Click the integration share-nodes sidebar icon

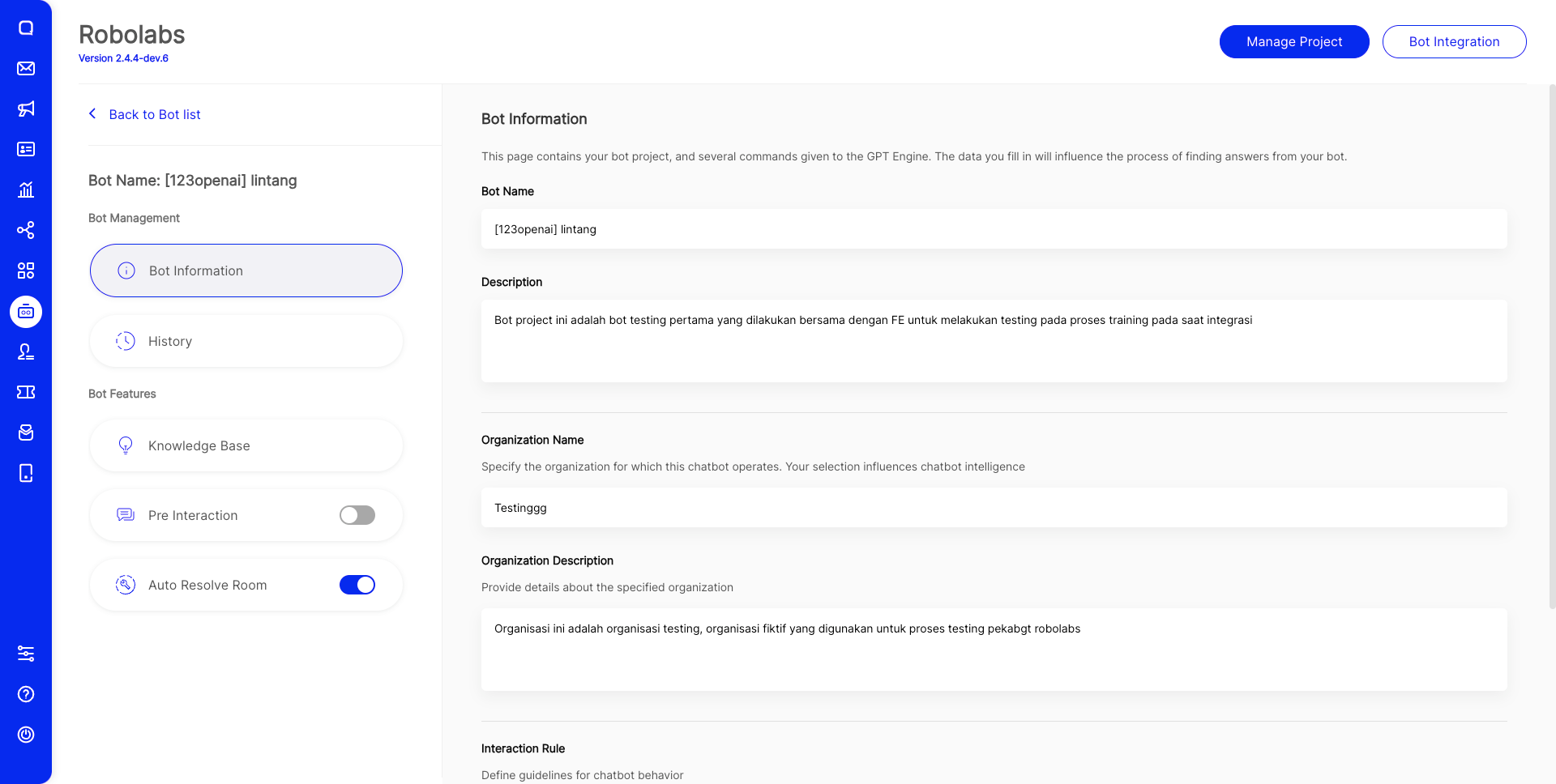tap(26, 230)
